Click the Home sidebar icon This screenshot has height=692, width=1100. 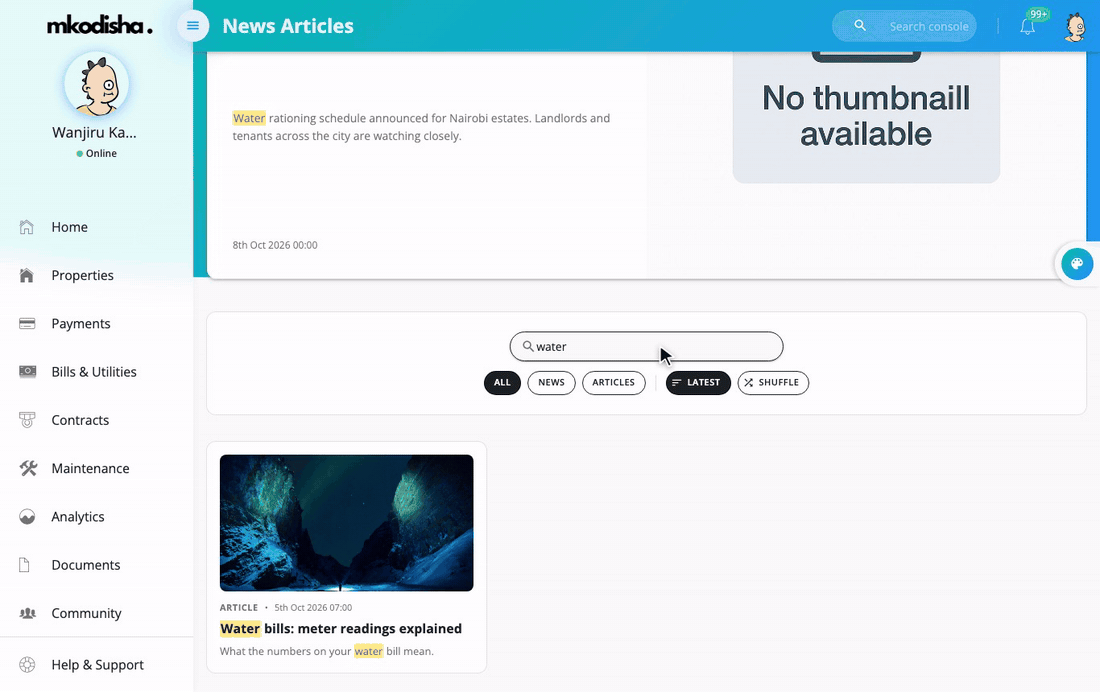[27, 227]
